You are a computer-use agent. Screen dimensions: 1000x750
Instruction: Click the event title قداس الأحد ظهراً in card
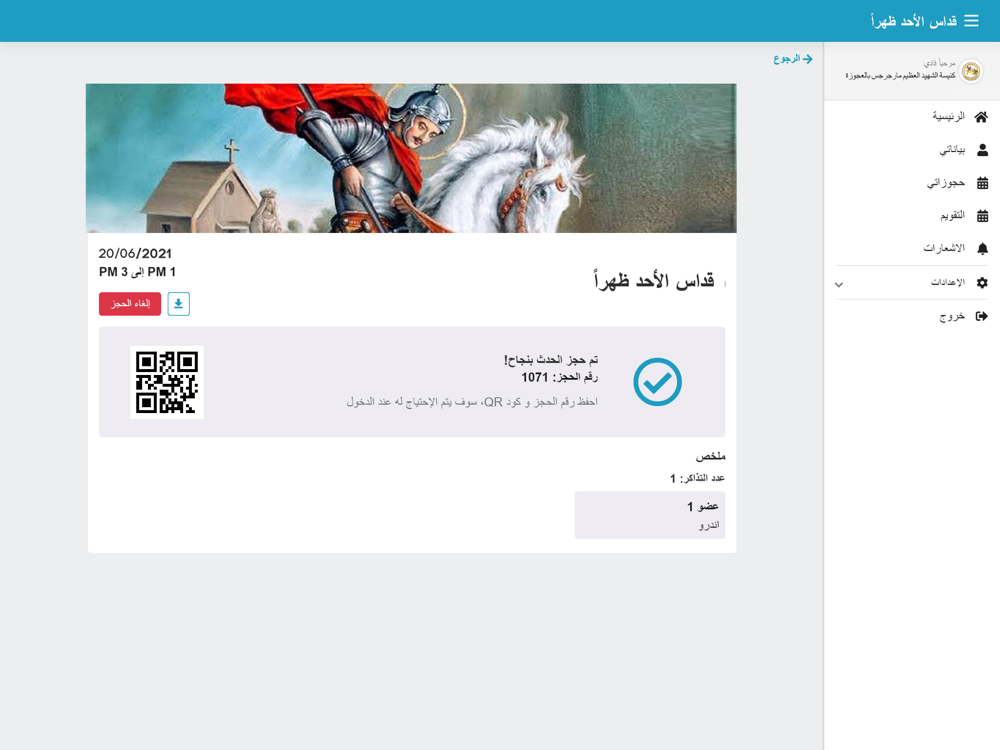coord(654,281)
